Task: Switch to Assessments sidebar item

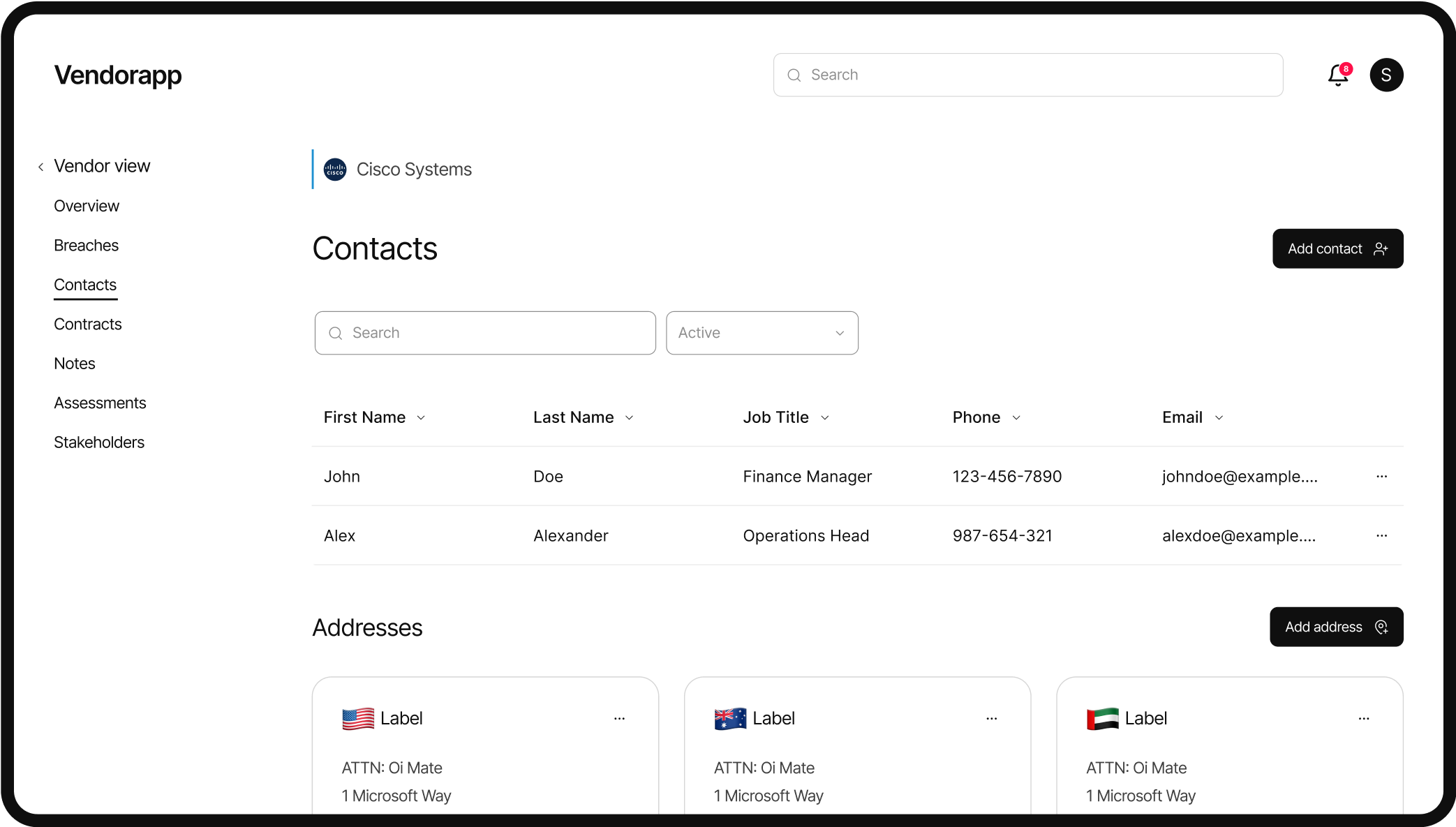Action: [x=100, y=403]
